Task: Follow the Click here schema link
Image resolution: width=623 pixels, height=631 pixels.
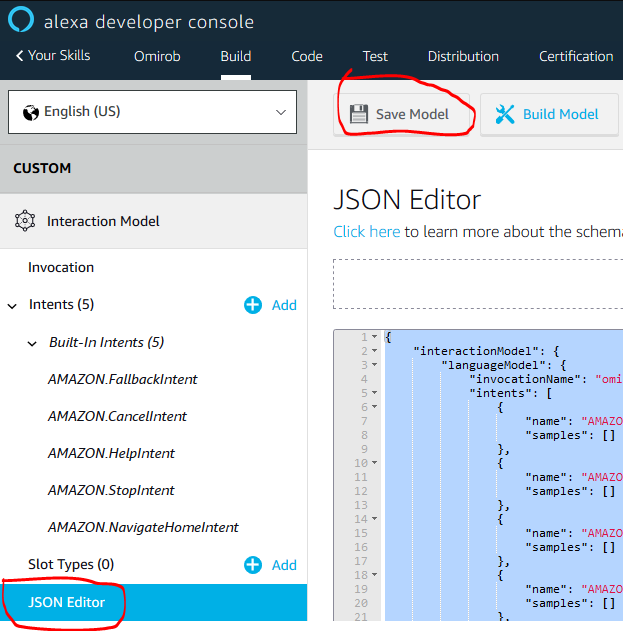Action: point(367,232)
